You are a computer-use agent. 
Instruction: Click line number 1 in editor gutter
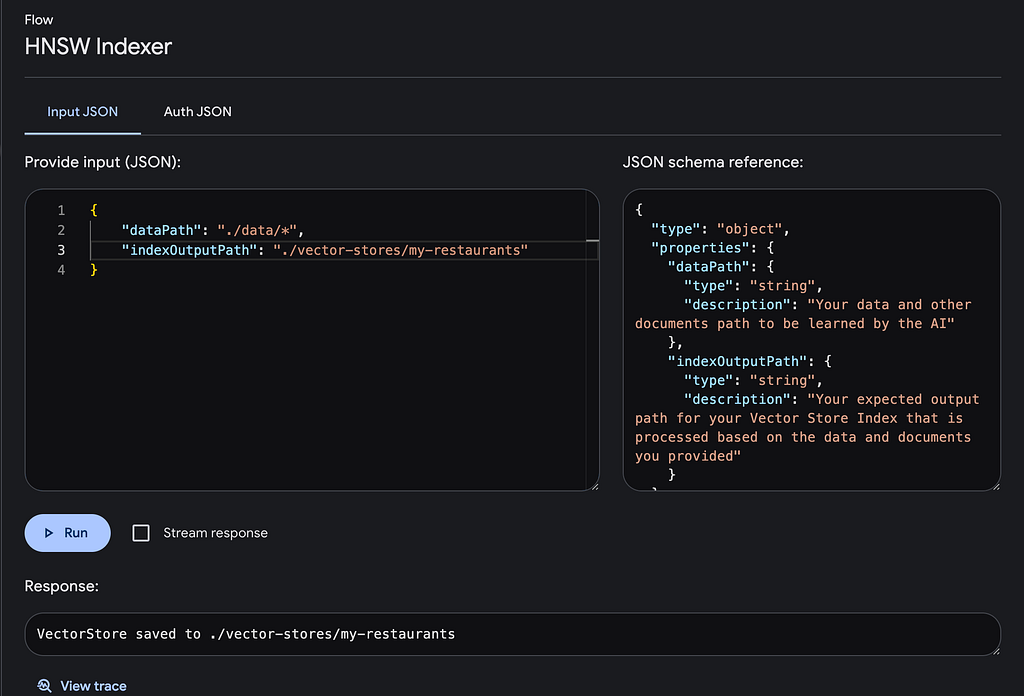[61, 210]
